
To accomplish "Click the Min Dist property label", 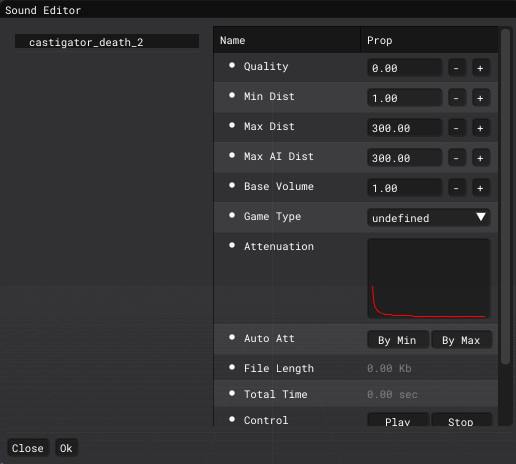I will pyautogui.click(x=269, y=96).
